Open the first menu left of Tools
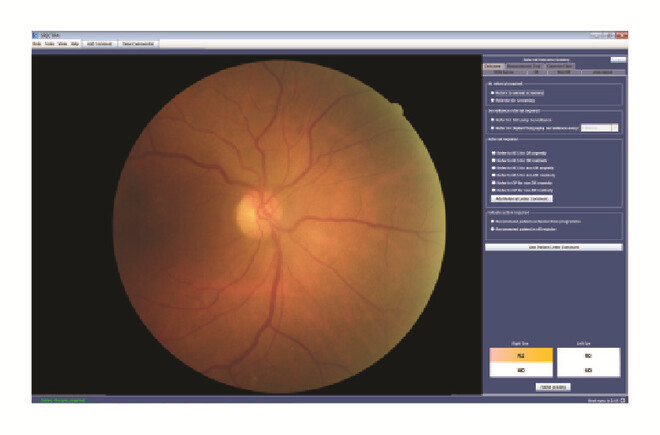The width and height of the screenshot is (660, 435). point(37,44)
